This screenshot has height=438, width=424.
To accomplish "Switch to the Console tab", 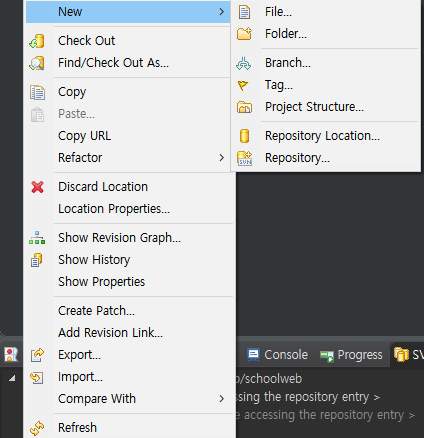I will [277, 355].
